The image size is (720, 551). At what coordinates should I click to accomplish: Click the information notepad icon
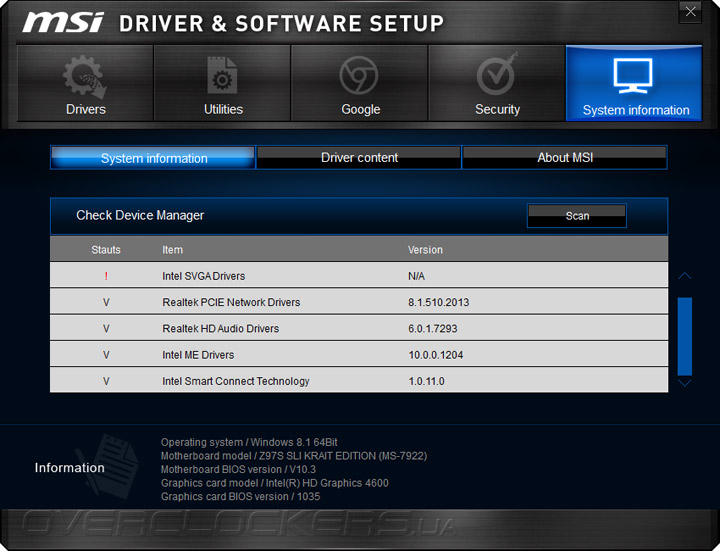(108, 467)
